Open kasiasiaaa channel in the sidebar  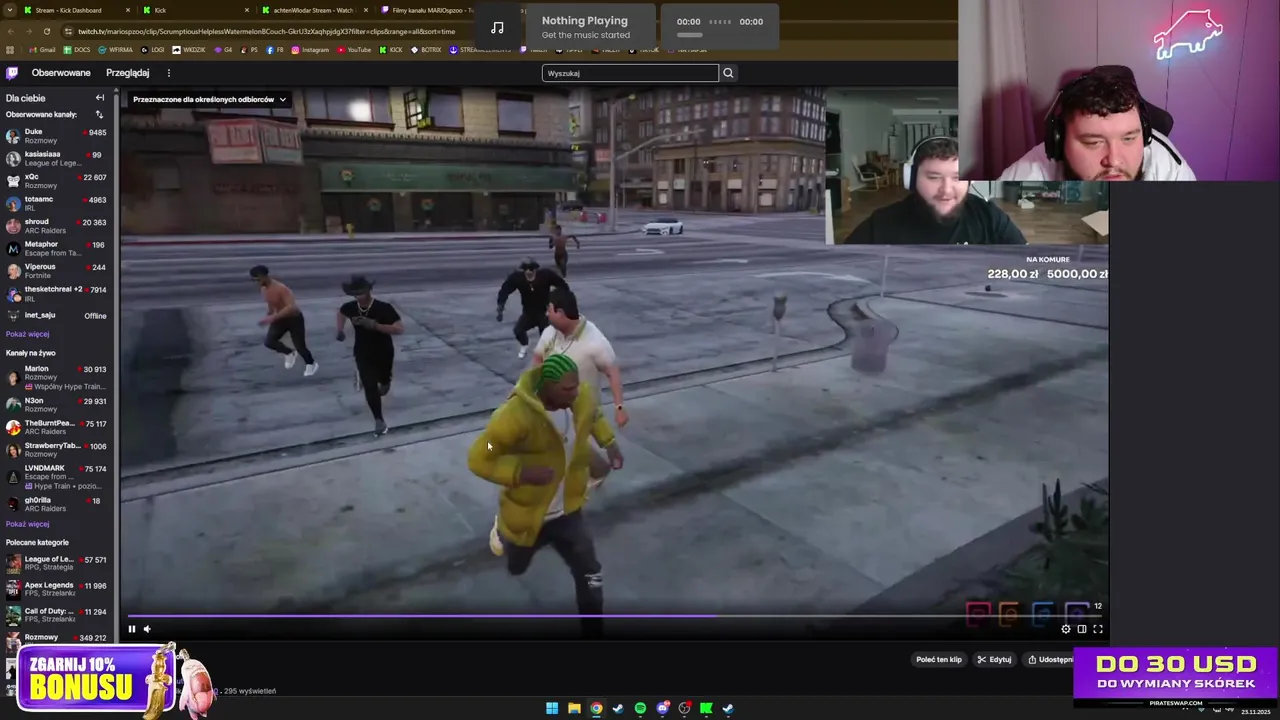pos(56,158)
